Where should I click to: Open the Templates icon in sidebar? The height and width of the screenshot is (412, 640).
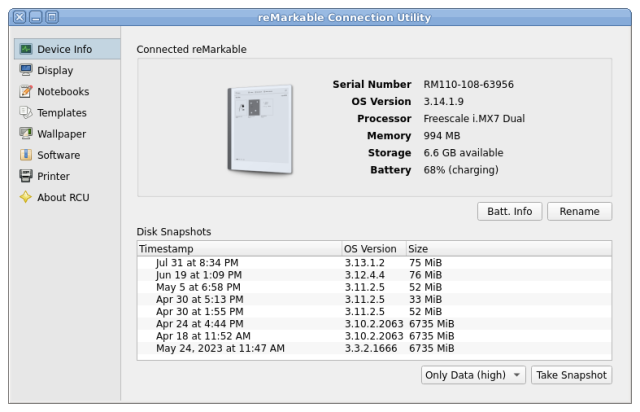click(26, 113)
